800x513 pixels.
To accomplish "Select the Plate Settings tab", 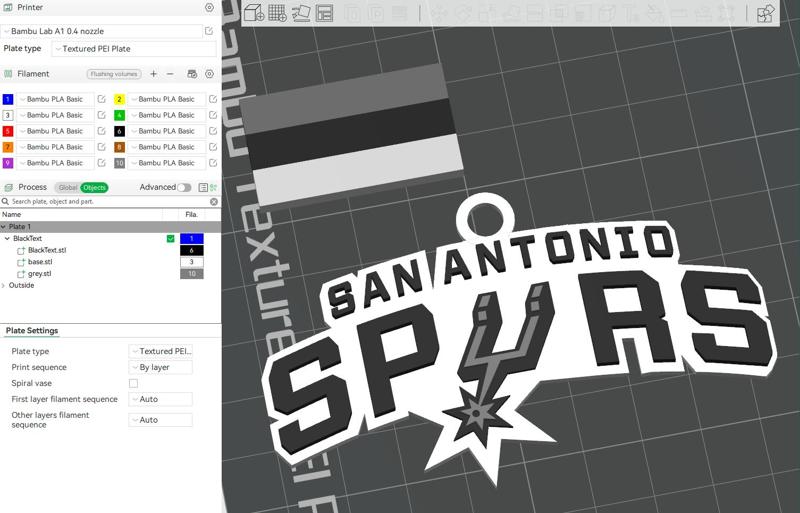I will pos(32,330).
